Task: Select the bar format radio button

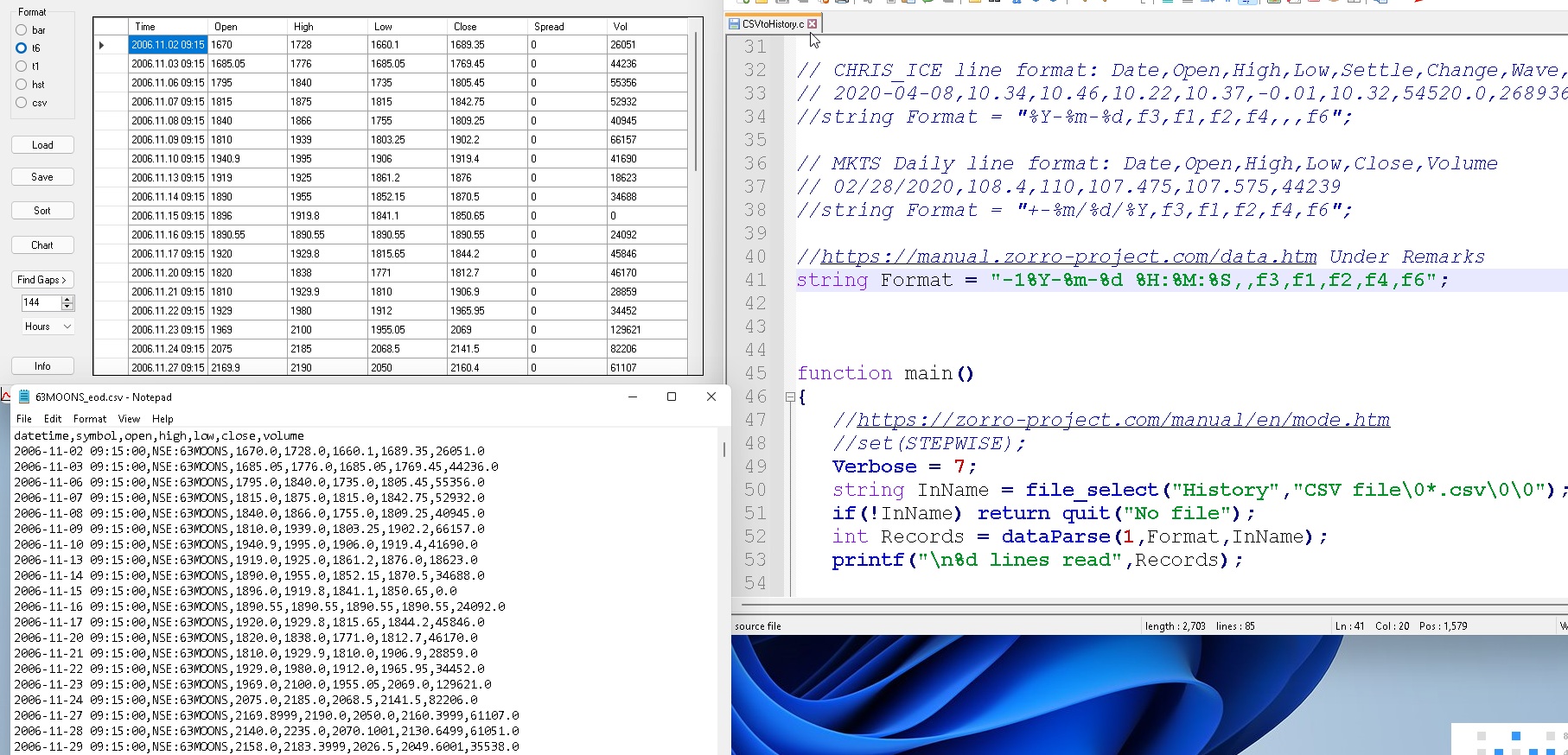Action: (22, 30)
